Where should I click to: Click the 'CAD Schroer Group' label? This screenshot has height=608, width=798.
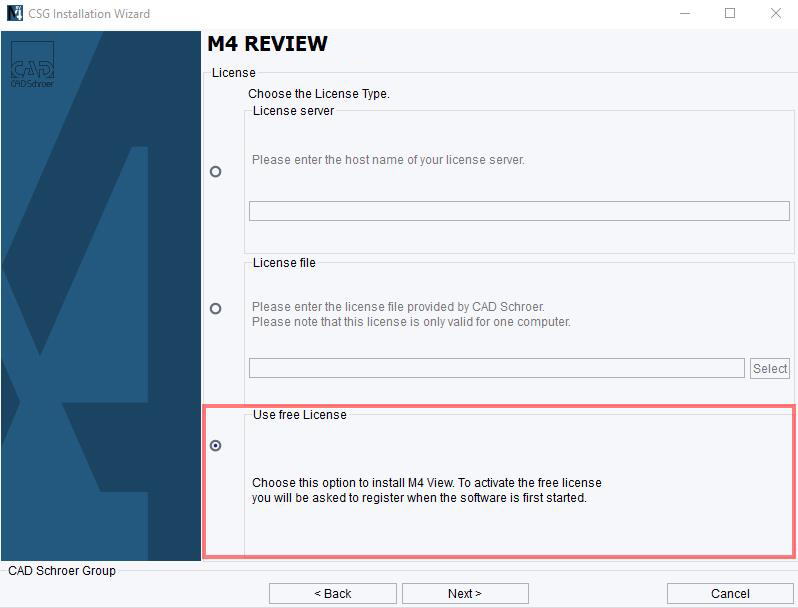click(62, 570)
